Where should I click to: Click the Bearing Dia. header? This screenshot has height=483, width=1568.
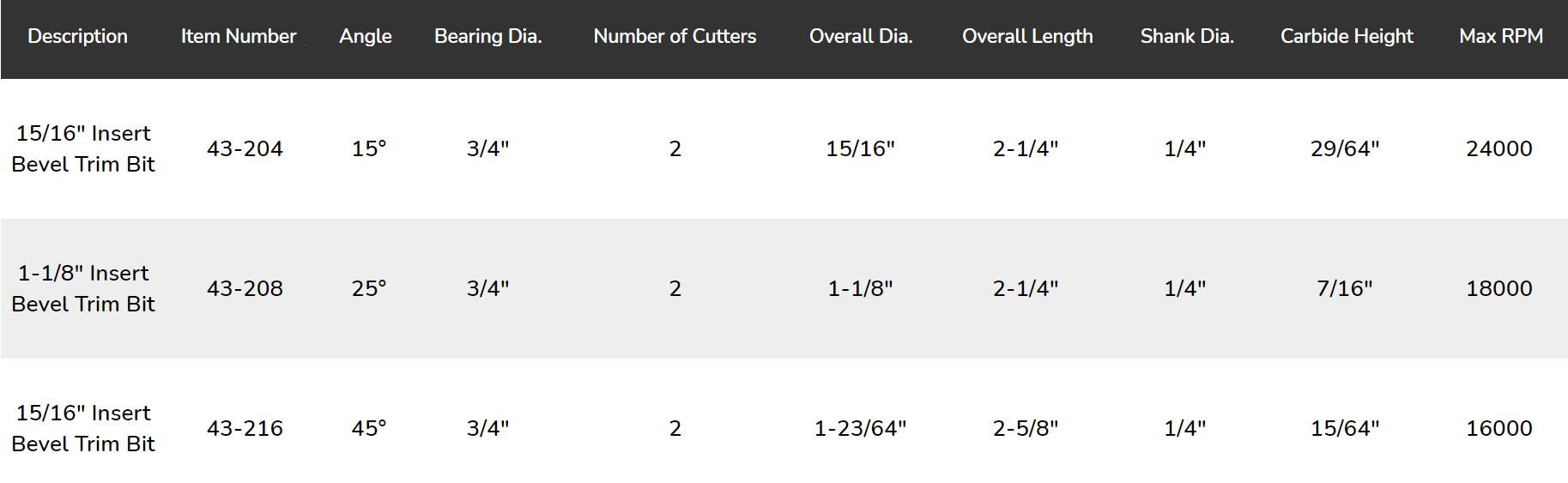pyautogui.click(x=488, y=36)
